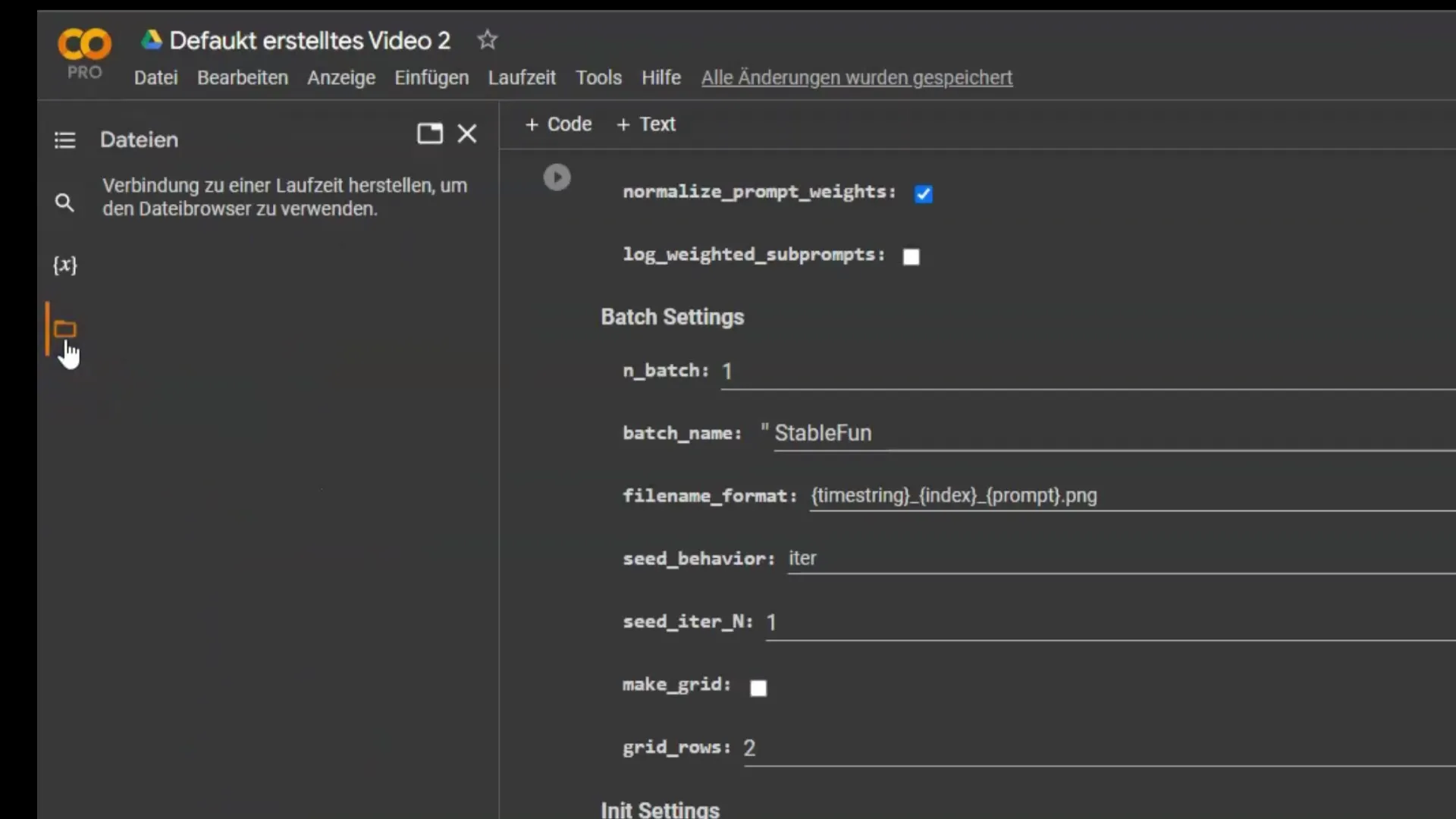Open the Bearbeiten menu
Viewport: 1456px width, 819px height.
(x=243, y=77)
